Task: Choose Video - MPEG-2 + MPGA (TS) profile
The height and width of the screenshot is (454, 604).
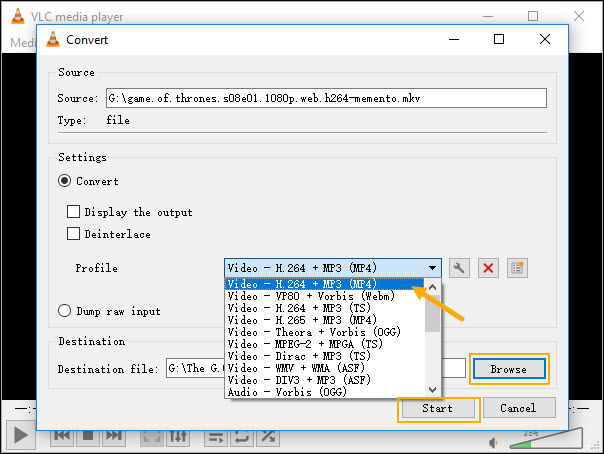Action: pos(324,344)
